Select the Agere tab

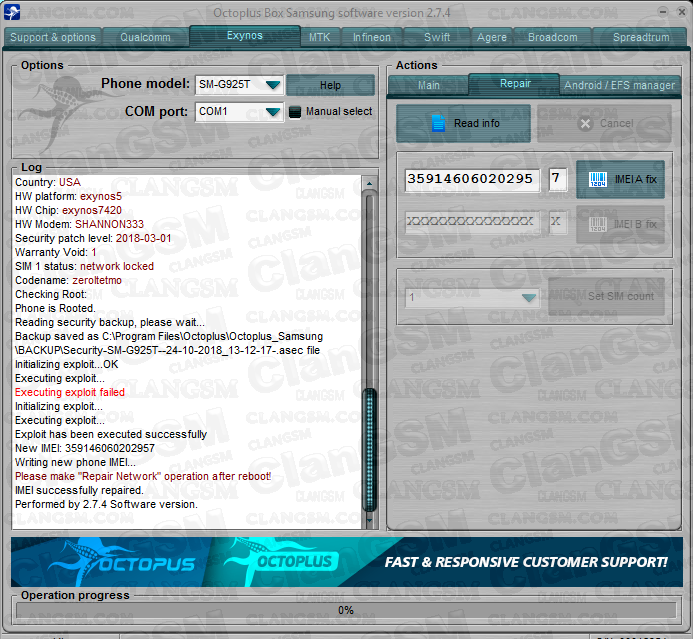491,38
